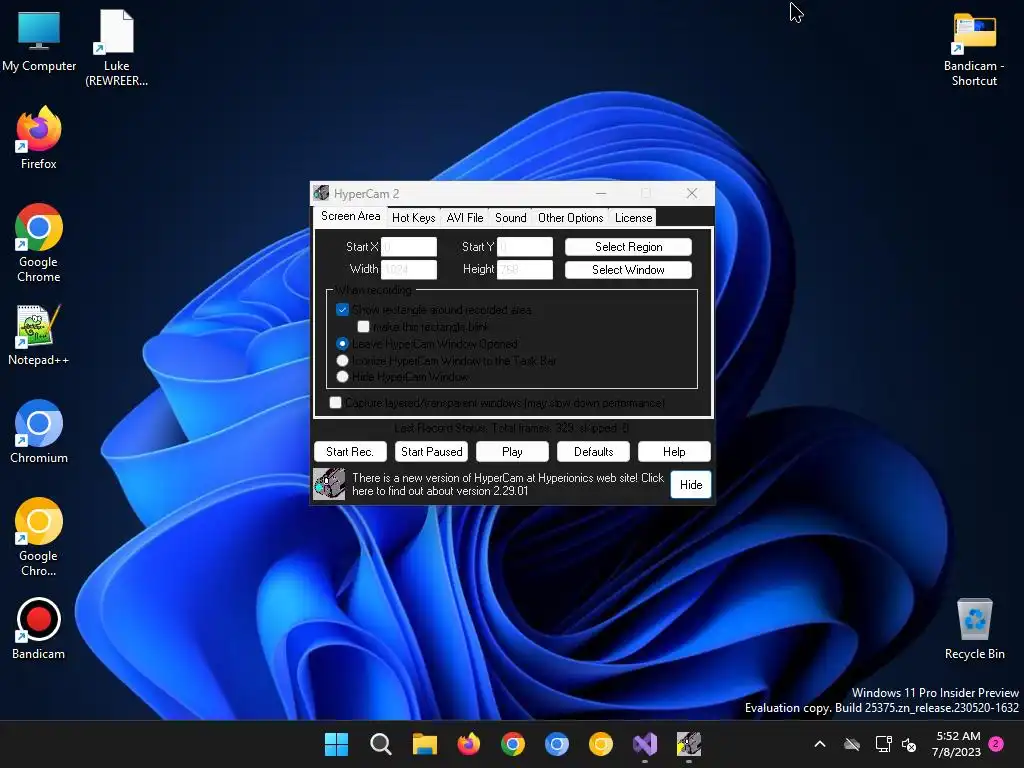The width and height of the screenshot is (1024, 768).
Task: Click the HyperCam camera icon in the version notice
Action: pos(329,485)
